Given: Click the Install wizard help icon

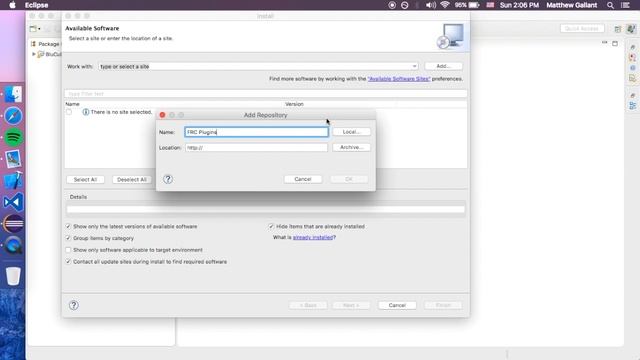Looking at the screenshot, I should (73, 305).
